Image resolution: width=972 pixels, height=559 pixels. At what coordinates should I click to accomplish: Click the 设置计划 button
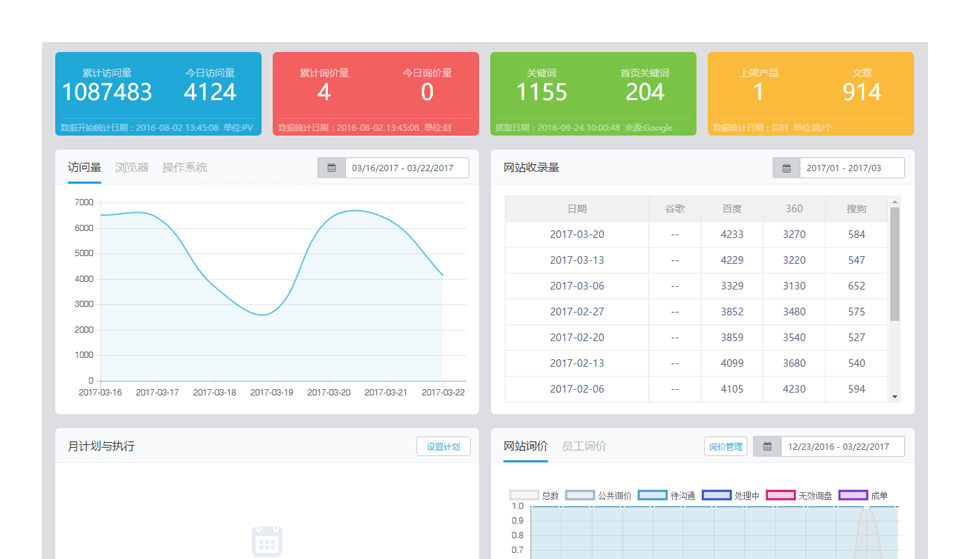pos(443,447)
